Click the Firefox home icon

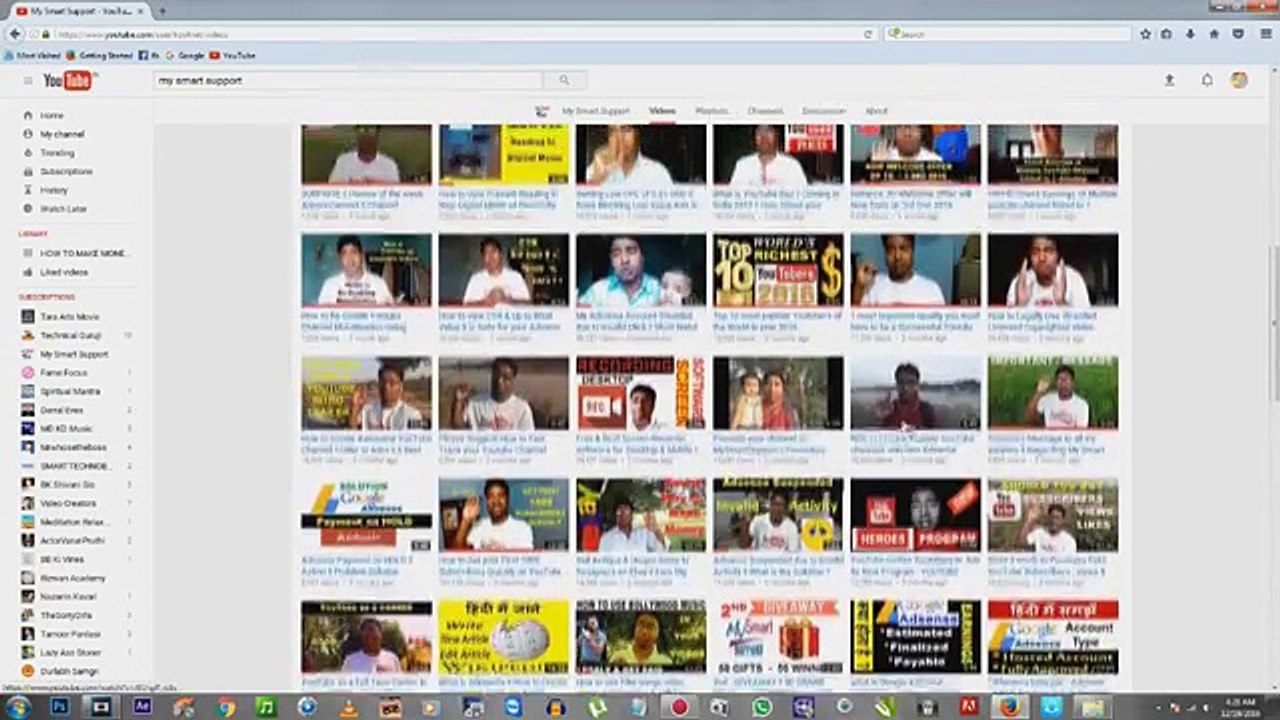1214,34
